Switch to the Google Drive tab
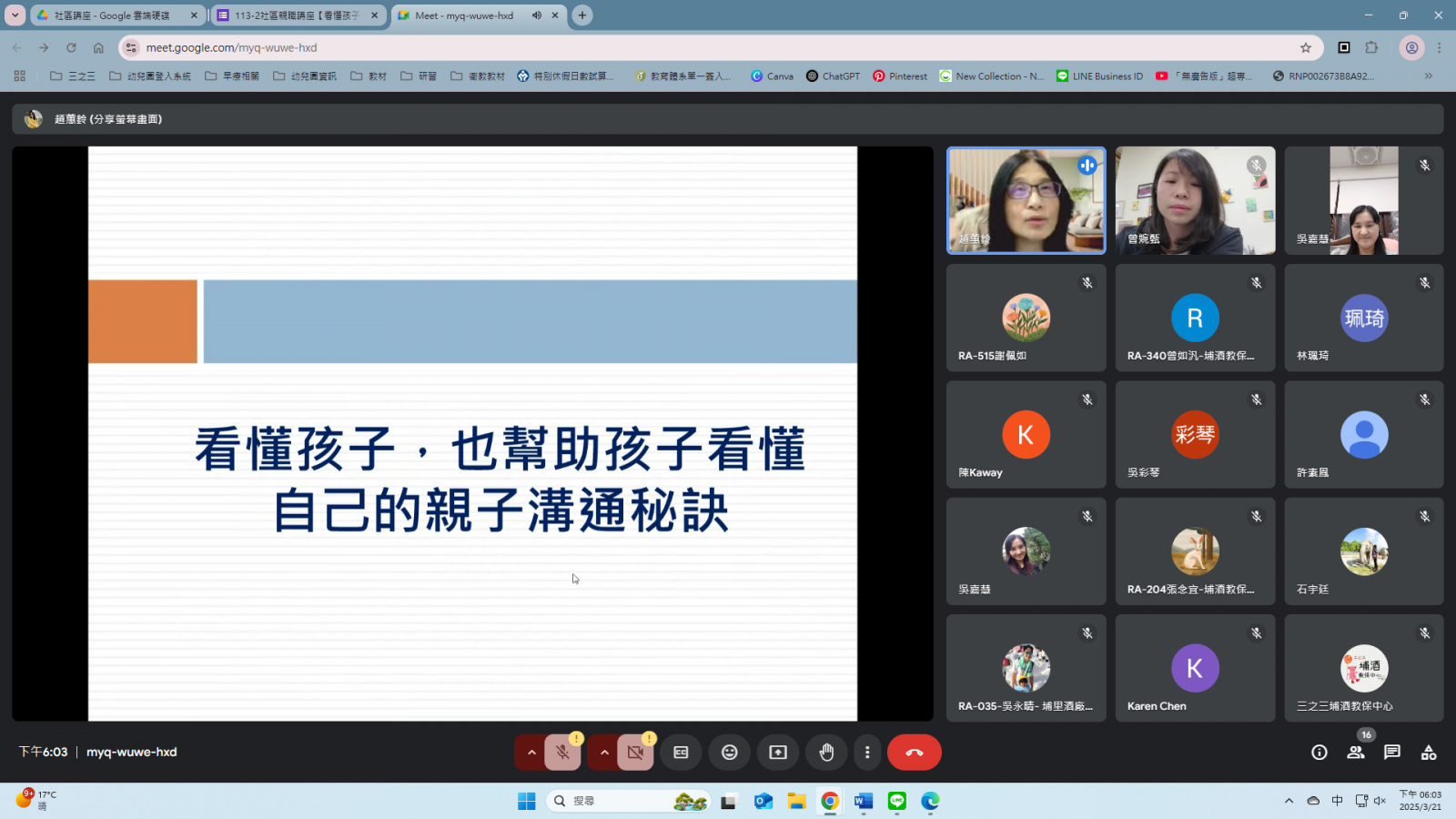Image resolution: width=1456 pixels, height=819 pixels. pyautogui.click(x=114, y=15)
